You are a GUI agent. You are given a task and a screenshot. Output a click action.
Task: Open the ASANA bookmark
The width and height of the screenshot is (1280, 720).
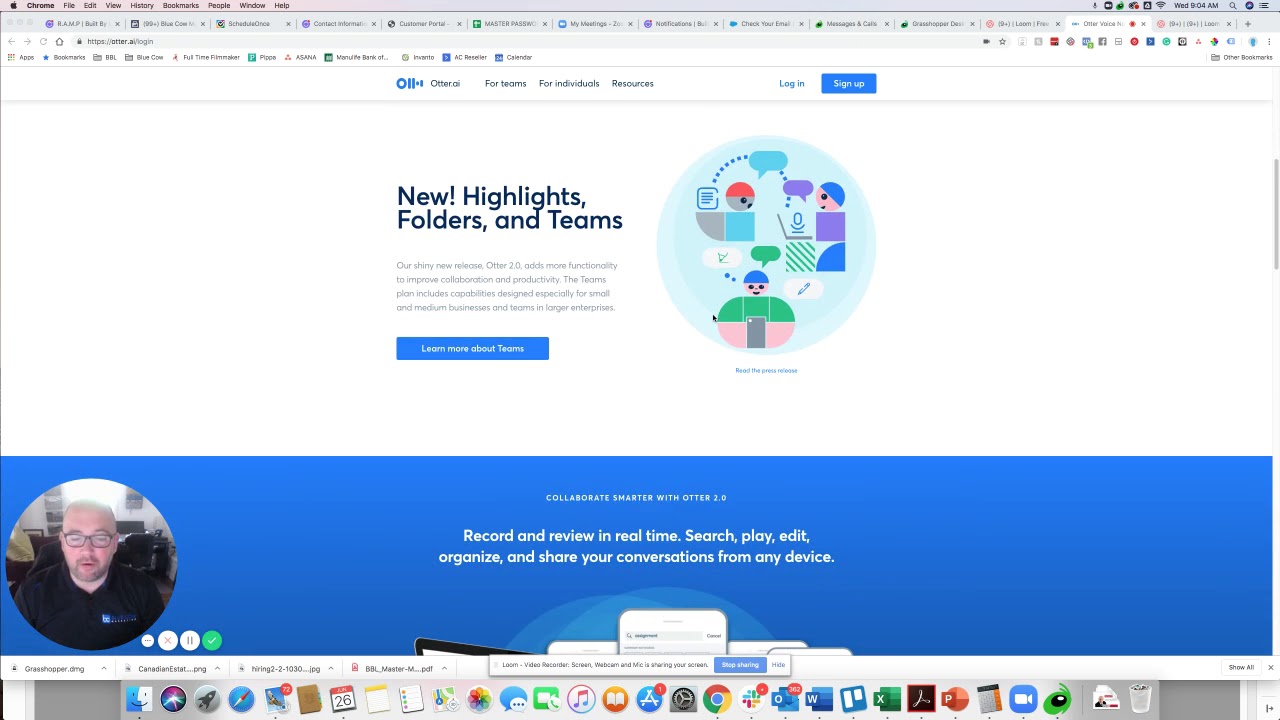click(x=301, y=57)
